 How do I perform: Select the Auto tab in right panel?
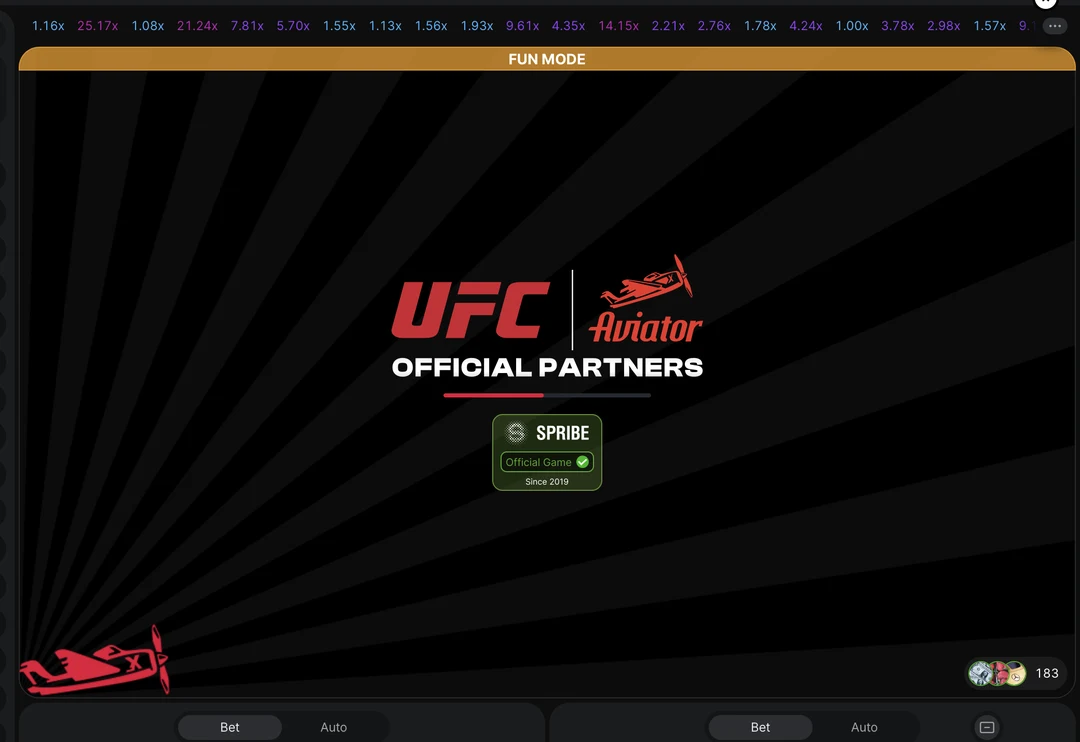(x=864, y=727)
